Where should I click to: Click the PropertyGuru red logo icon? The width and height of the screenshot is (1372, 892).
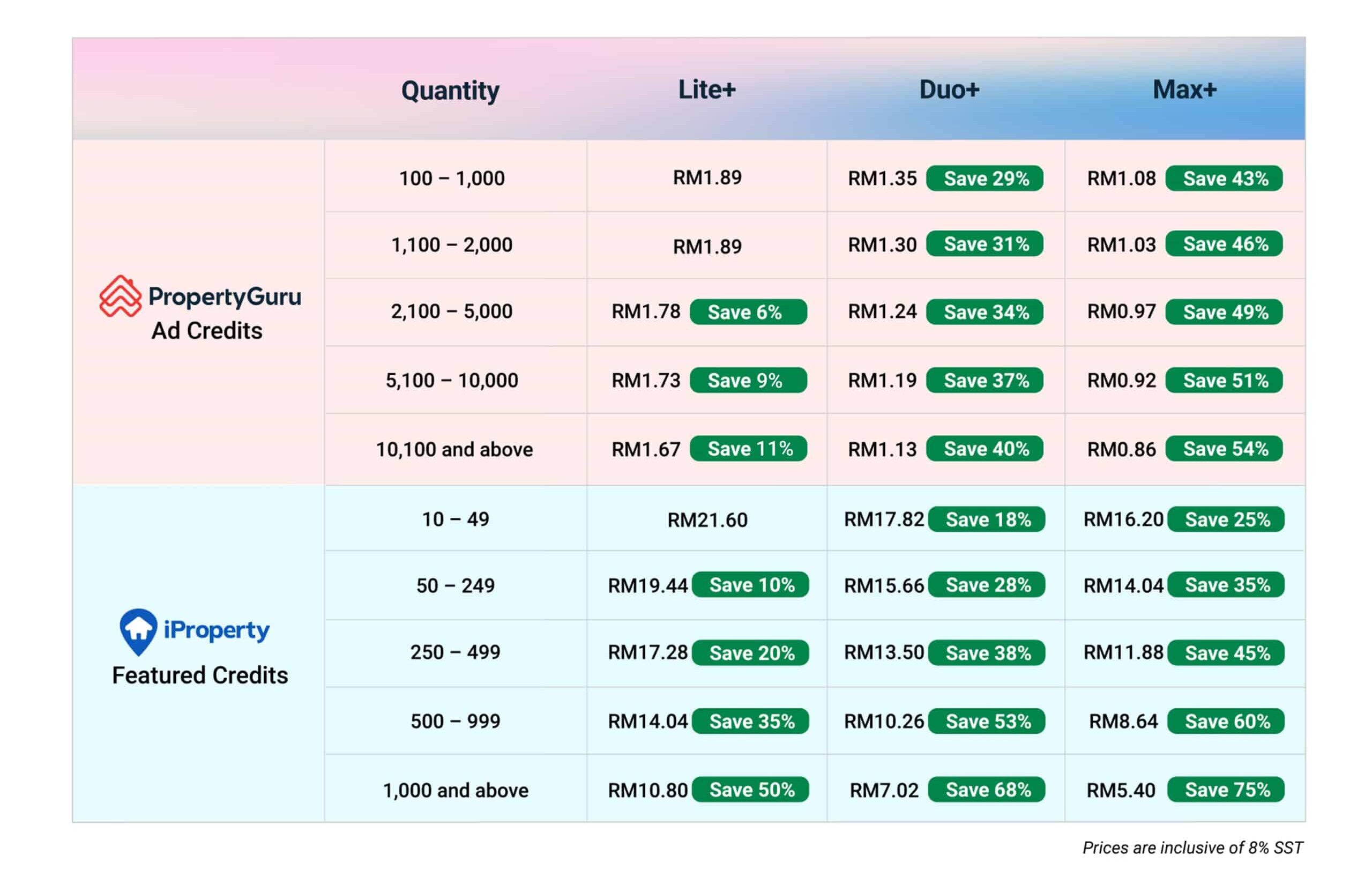click(x=120, y=296)
